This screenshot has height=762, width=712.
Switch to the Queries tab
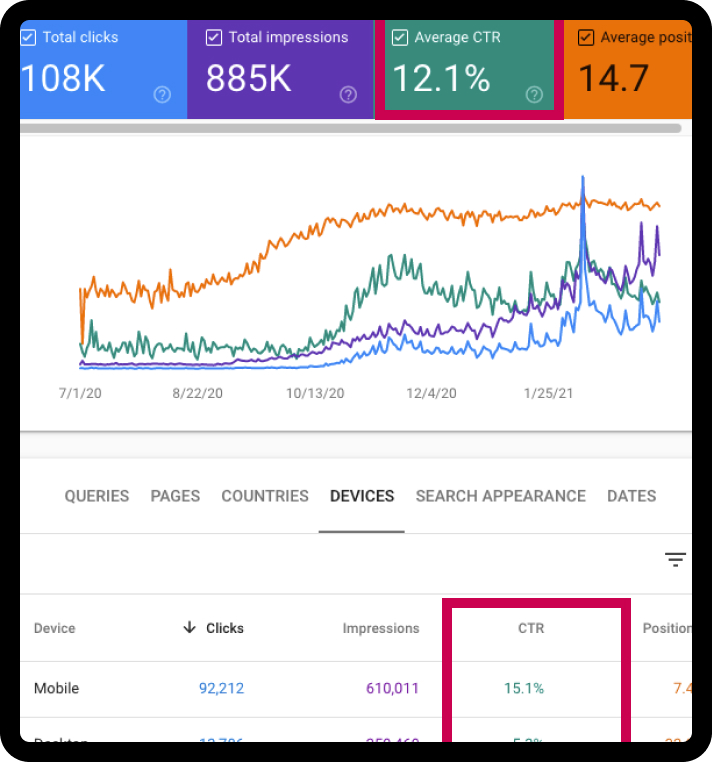pos(97,496)
